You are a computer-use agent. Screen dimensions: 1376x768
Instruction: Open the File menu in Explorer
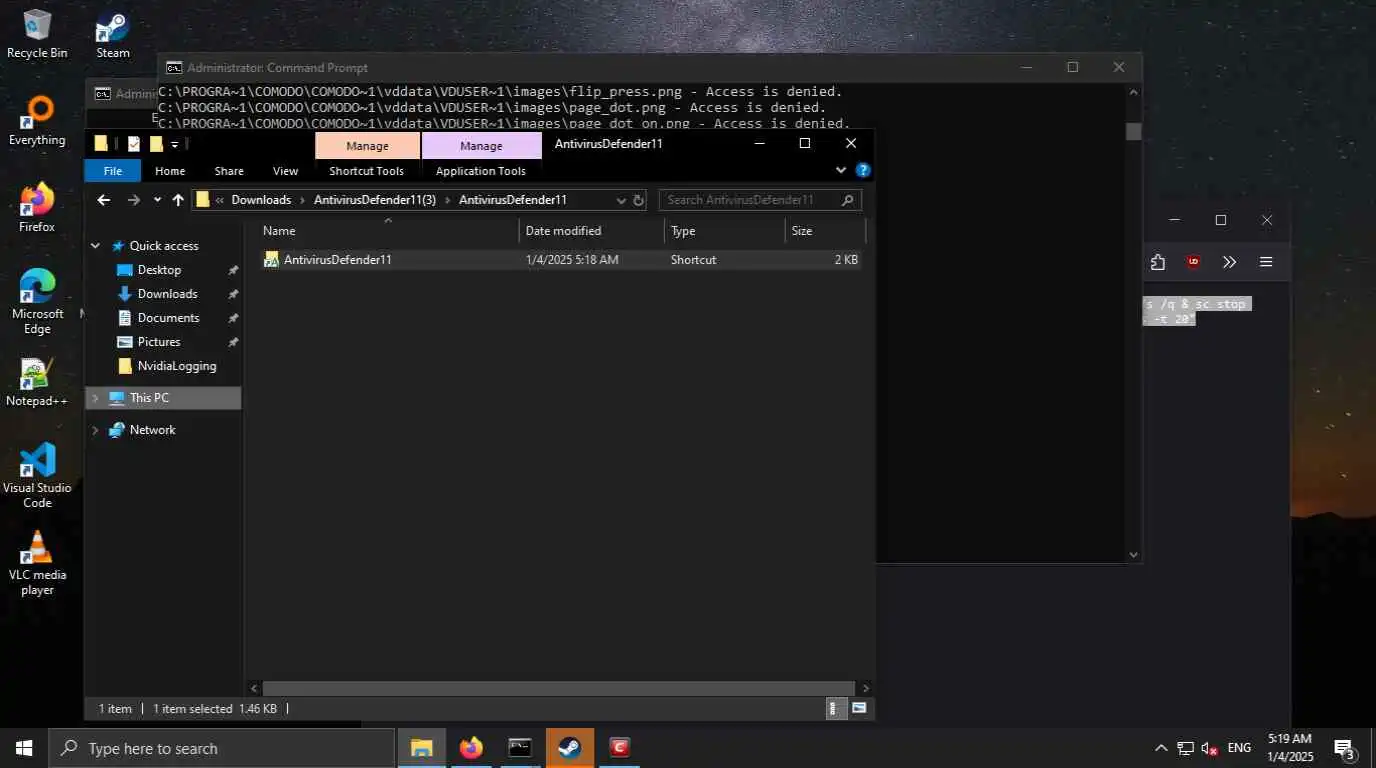pyautogui.click(x=113, y=171)
